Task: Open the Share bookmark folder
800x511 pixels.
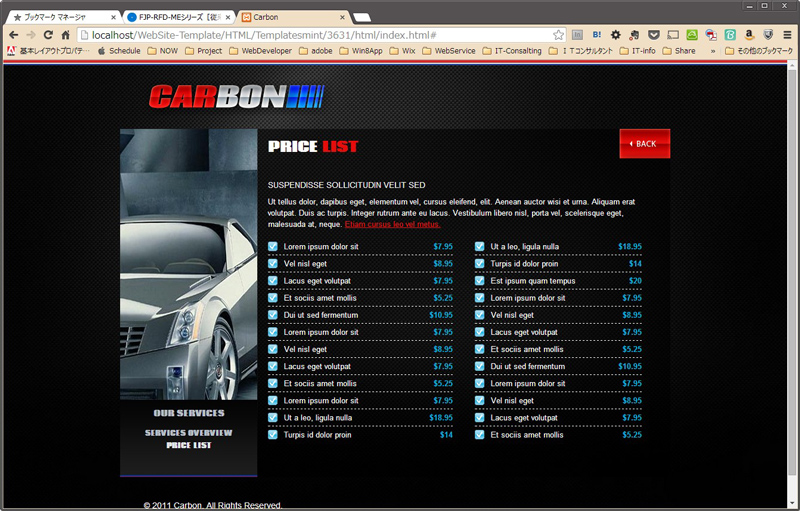Action: [x=679, y=51]
